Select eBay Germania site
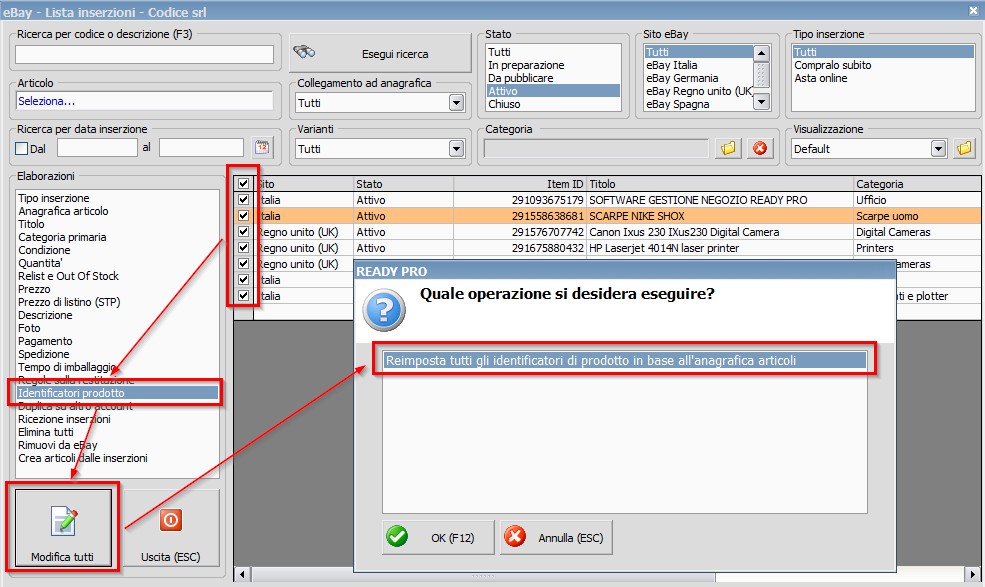This screenshot has height=587, width=985. [x=699, y=78]
